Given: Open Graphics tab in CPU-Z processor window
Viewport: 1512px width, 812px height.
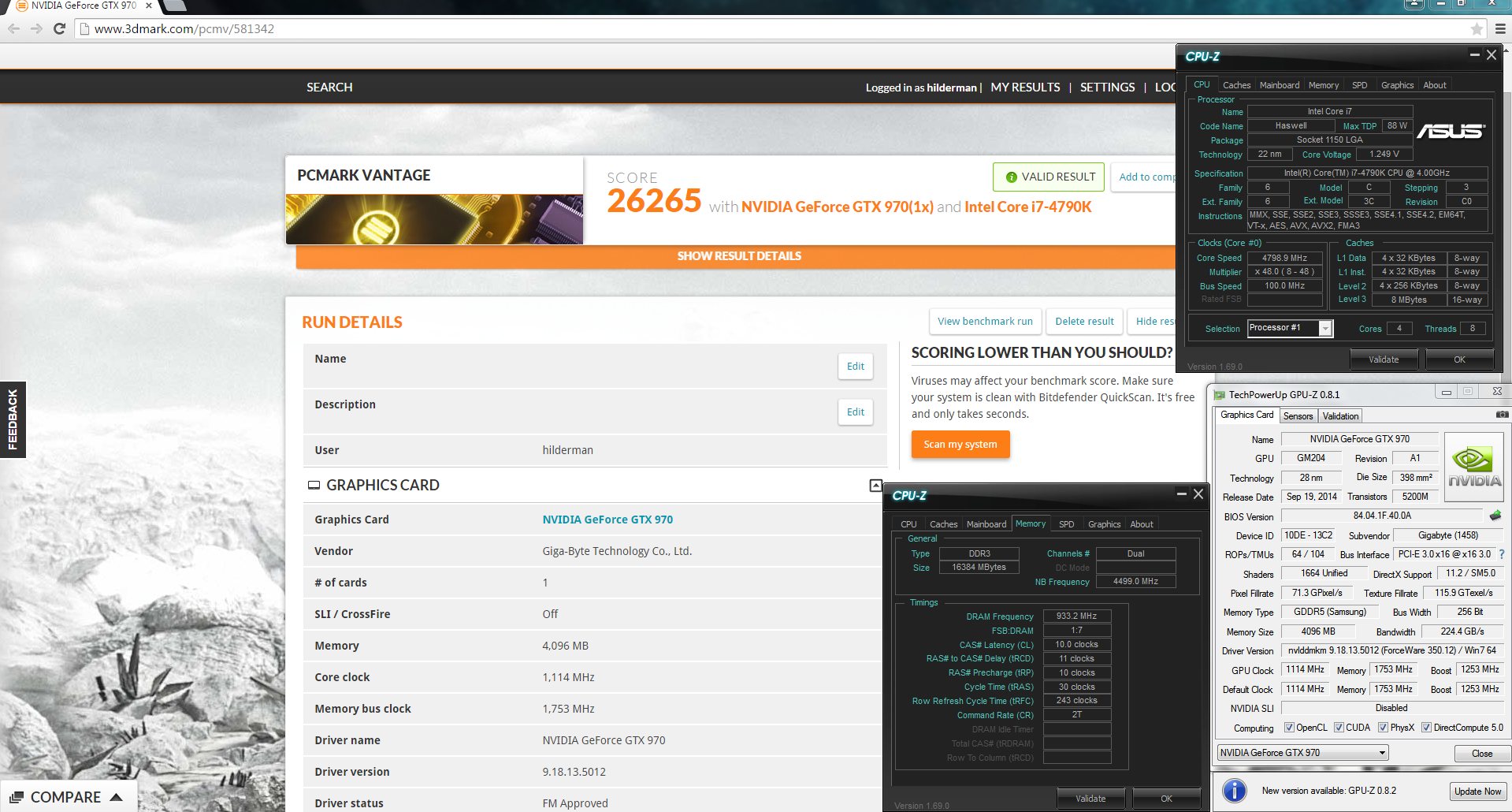Looking at the screenshot, I should point(1397,85).
